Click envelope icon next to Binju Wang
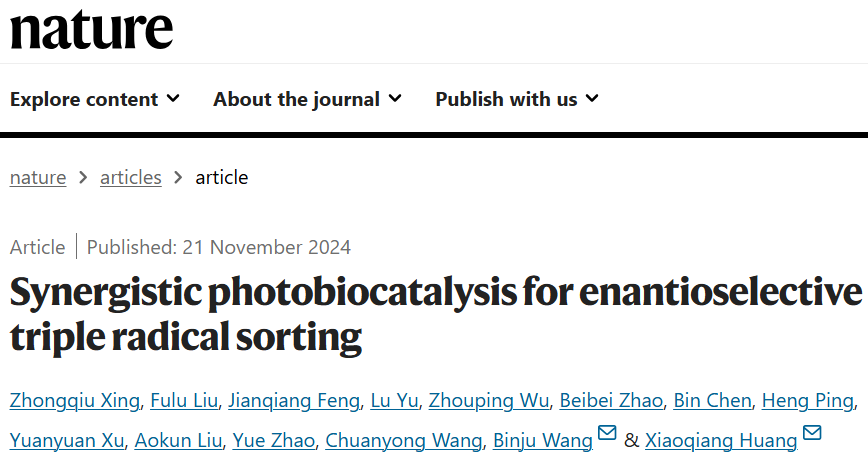 [607, 433]
